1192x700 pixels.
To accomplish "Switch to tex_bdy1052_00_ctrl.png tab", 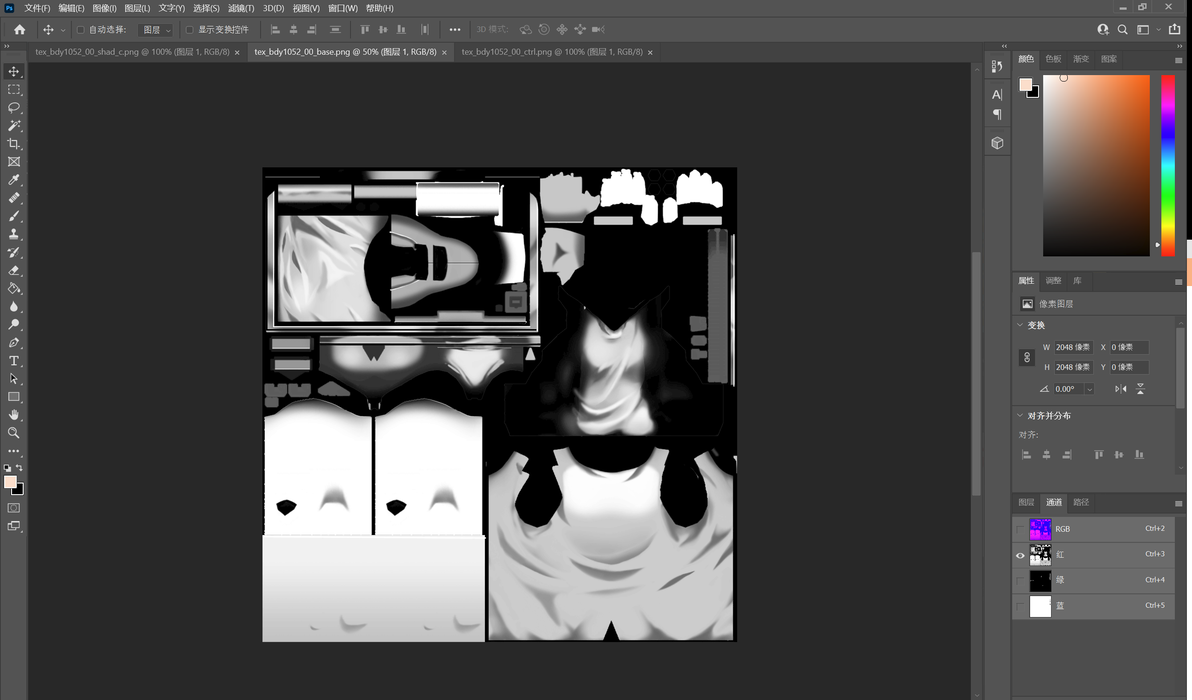I will click(x=552, y=52).
